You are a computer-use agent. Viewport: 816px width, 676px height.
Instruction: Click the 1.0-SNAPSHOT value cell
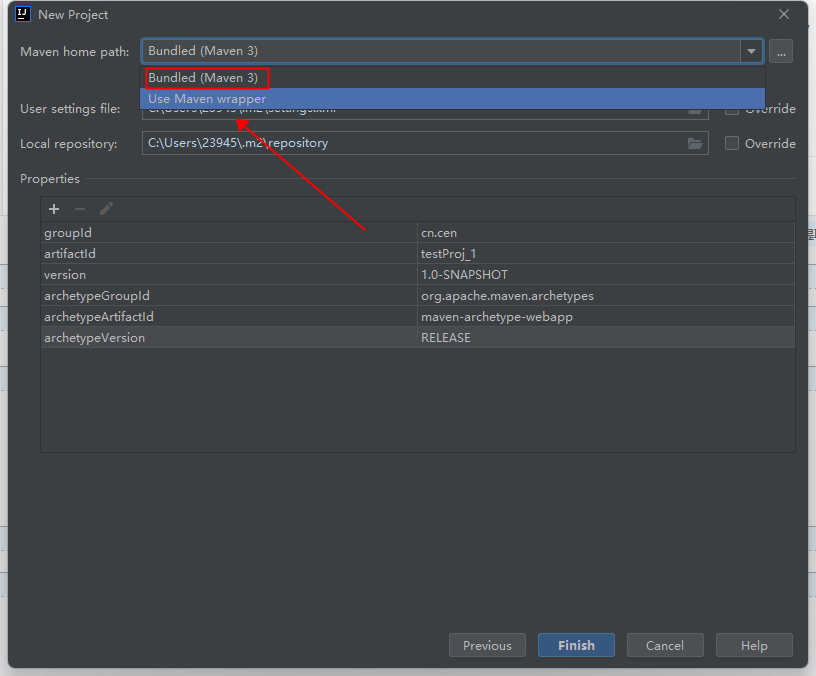[606, 275]
